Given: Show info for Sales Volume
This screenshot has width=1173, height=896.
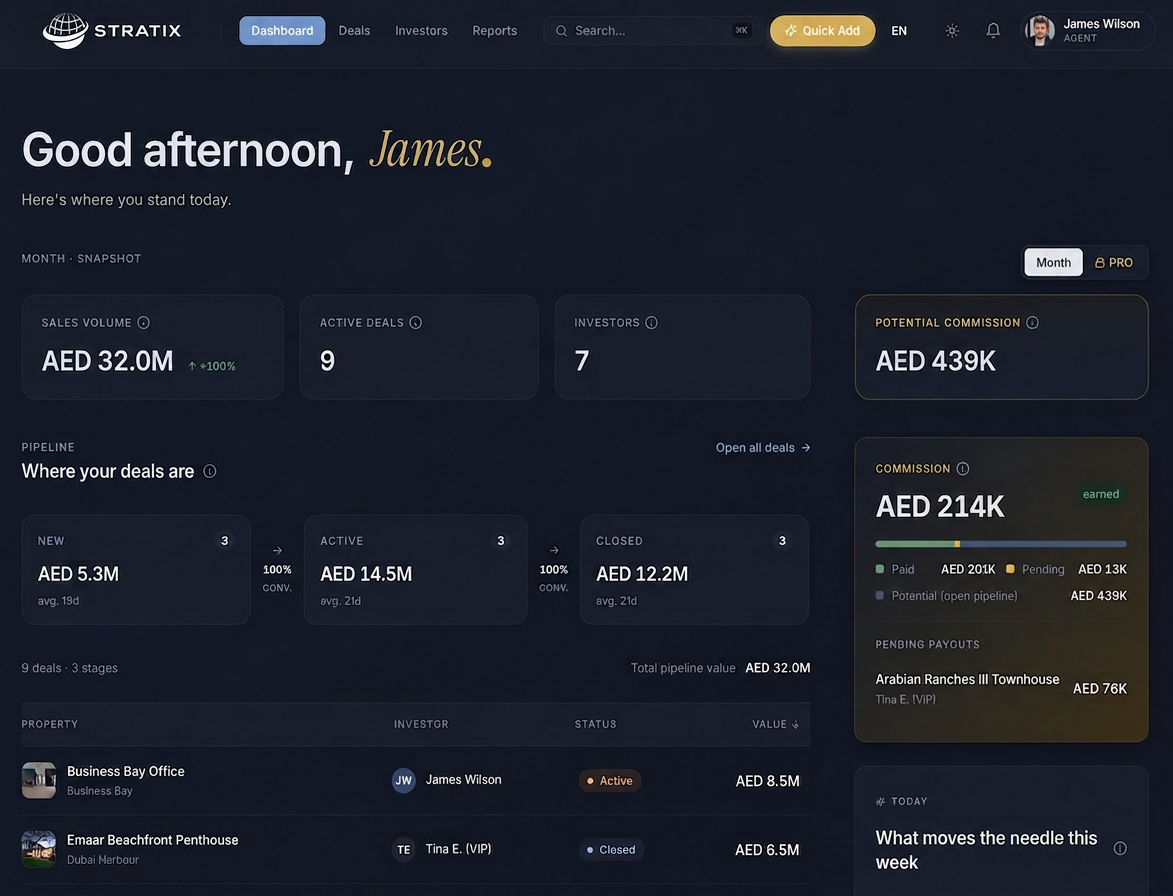Looking at the screenshot, I should point(144,322).
